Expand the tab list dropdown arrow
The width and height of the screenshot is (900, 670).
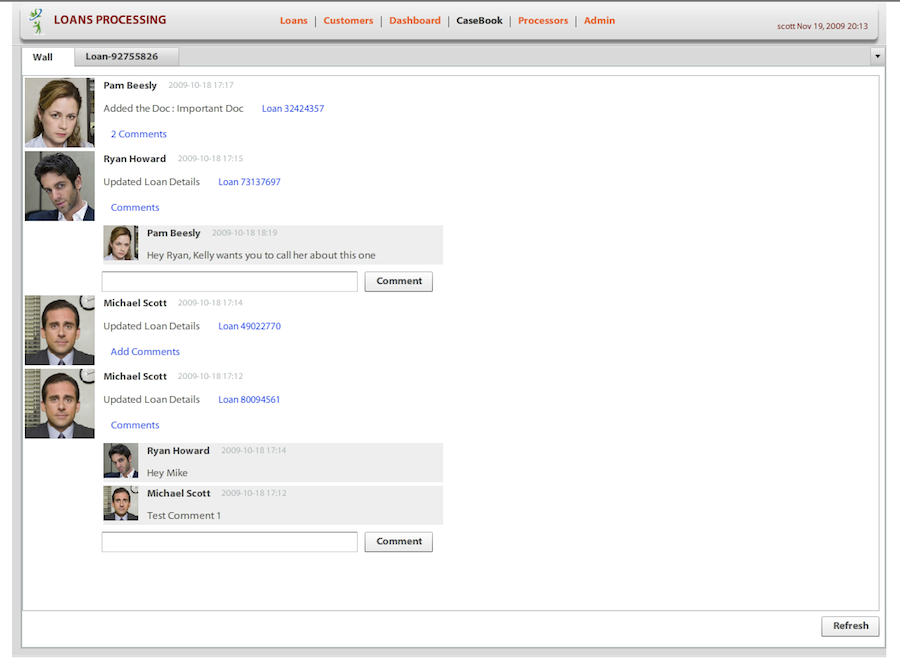[x=876, y=56]
